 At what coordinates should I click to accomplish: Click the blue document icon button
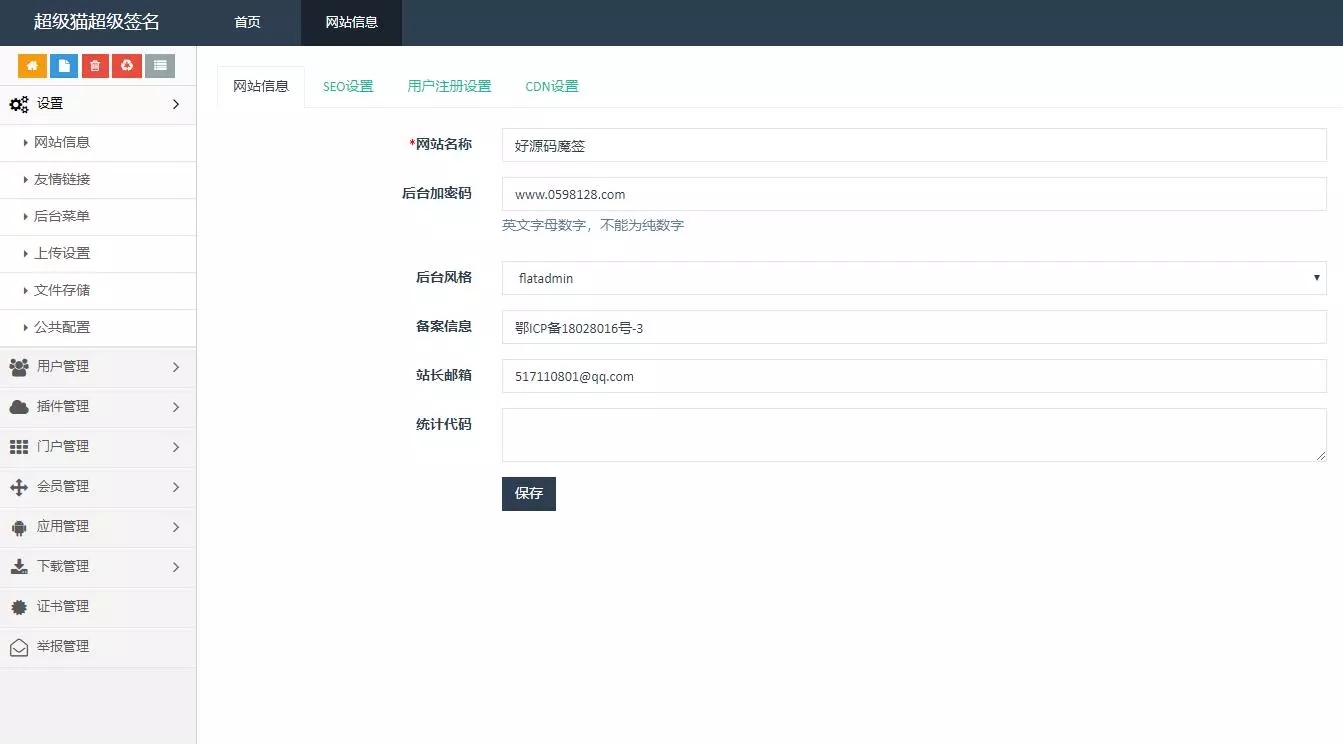tap(64, 66)
